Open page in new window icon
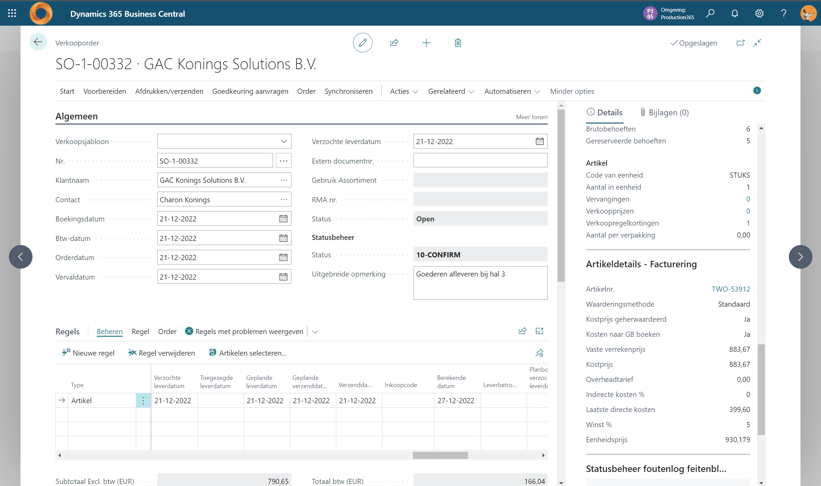 pos(740,43)
